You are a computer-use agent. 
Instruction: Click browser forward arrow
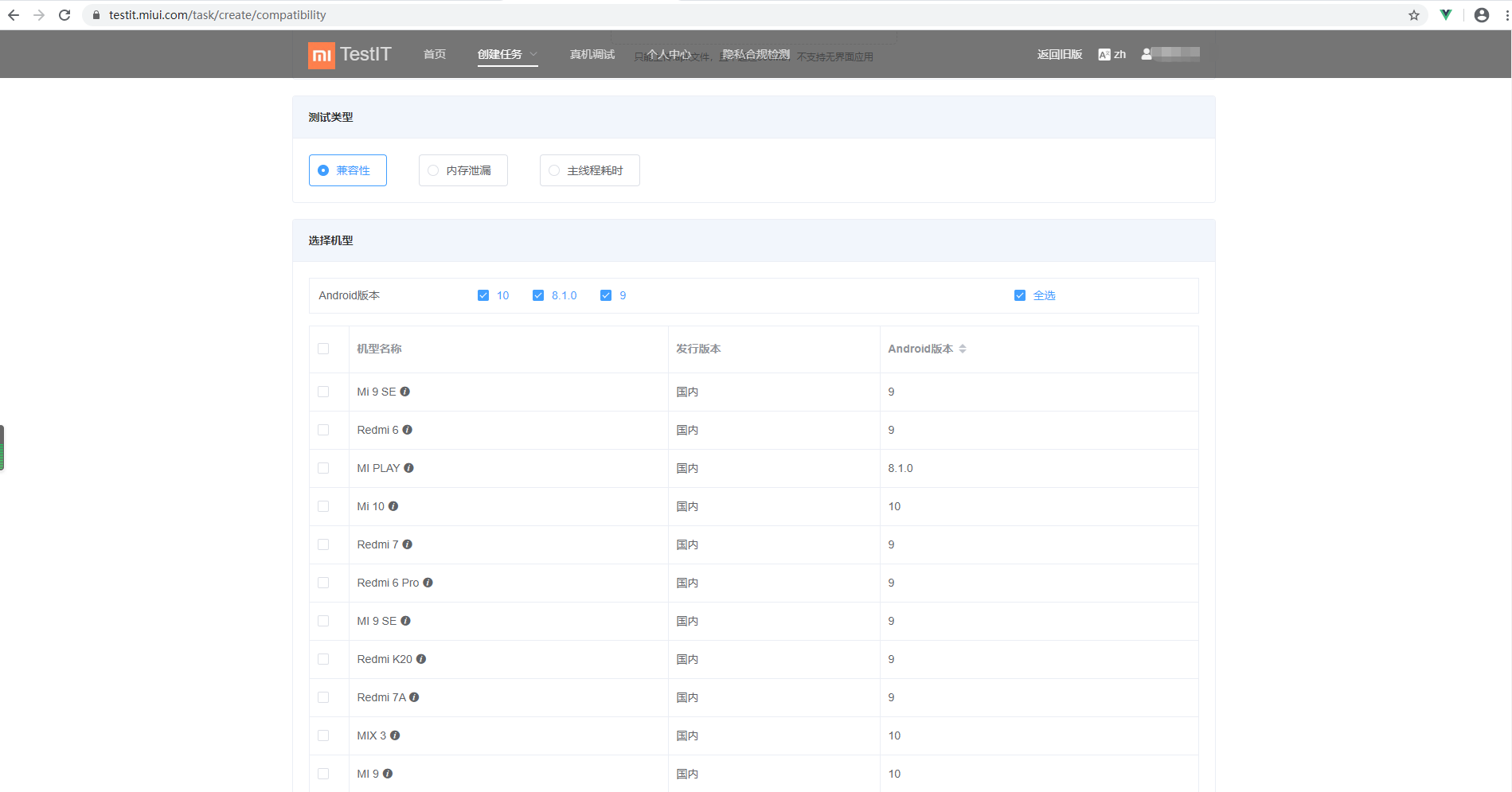(39, 15)
